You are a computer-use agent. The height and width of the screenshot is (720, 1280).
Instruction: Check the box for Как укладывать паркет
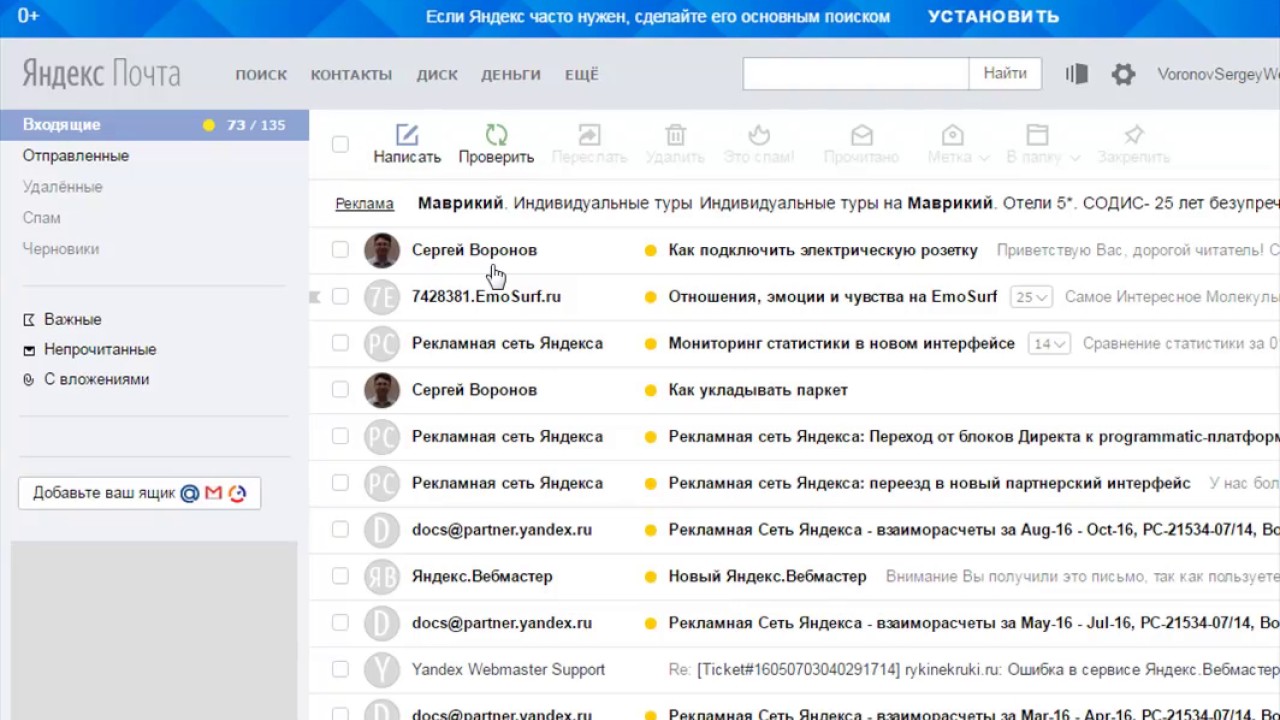pos(340,390)
